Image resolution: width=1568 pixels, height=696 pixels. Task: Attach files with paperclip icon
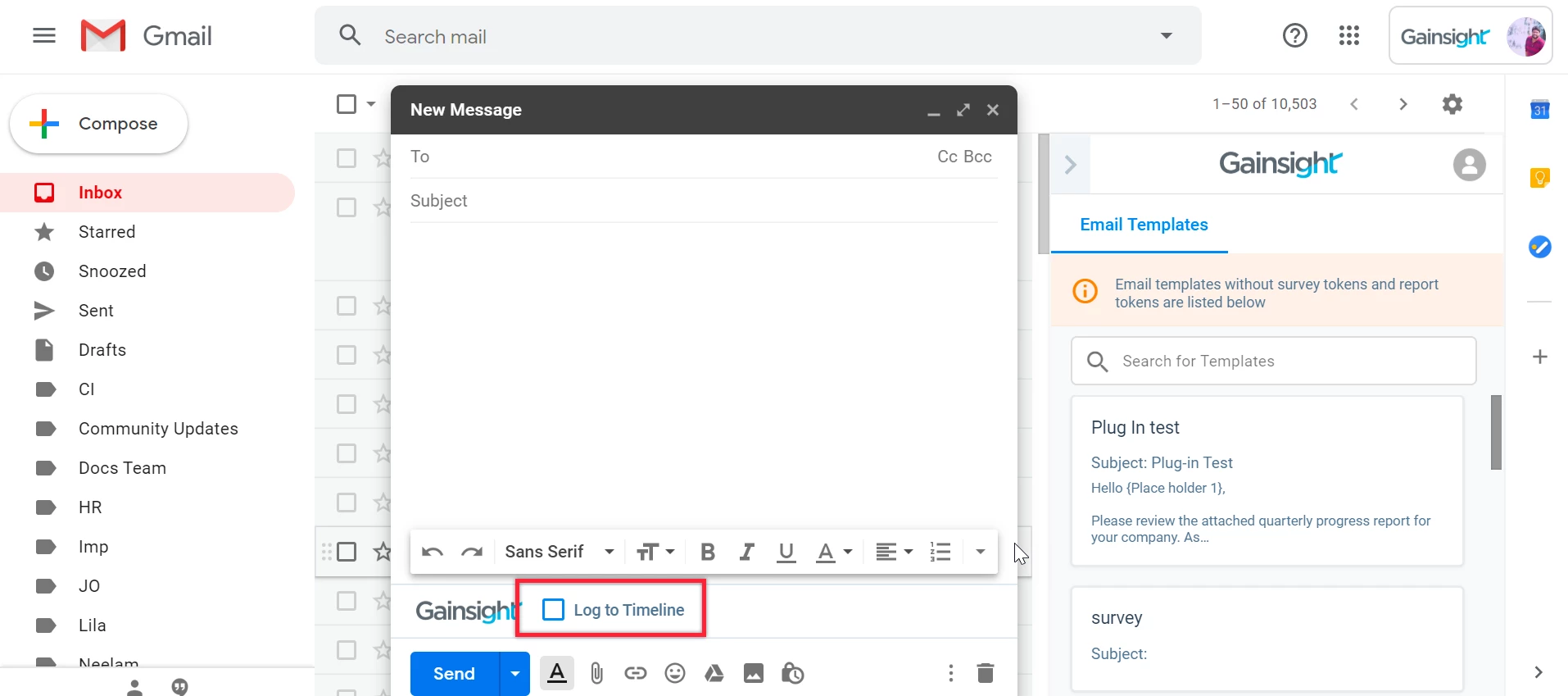(x=596, y=673)
